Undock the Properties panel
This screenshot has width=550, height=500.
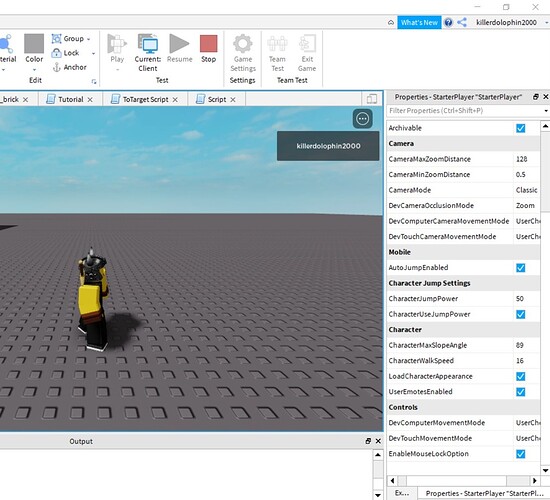(x=536, y=97)
